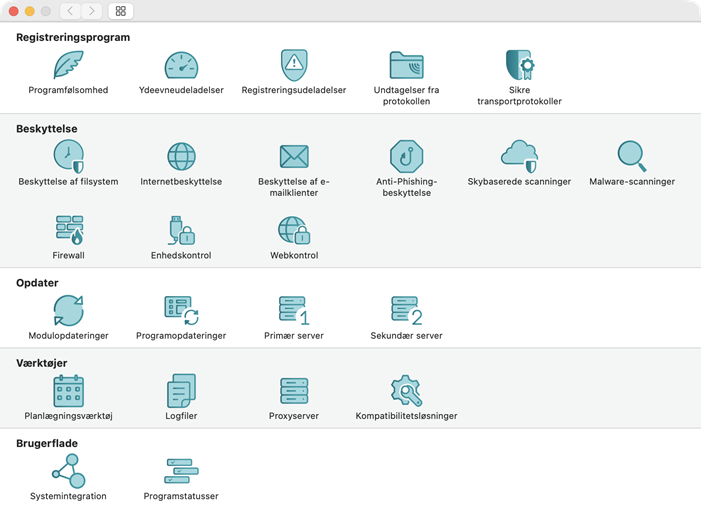Click the Ydeevneudeladelser label
Screen dimensions: 701x508
(x=181, y=90)
